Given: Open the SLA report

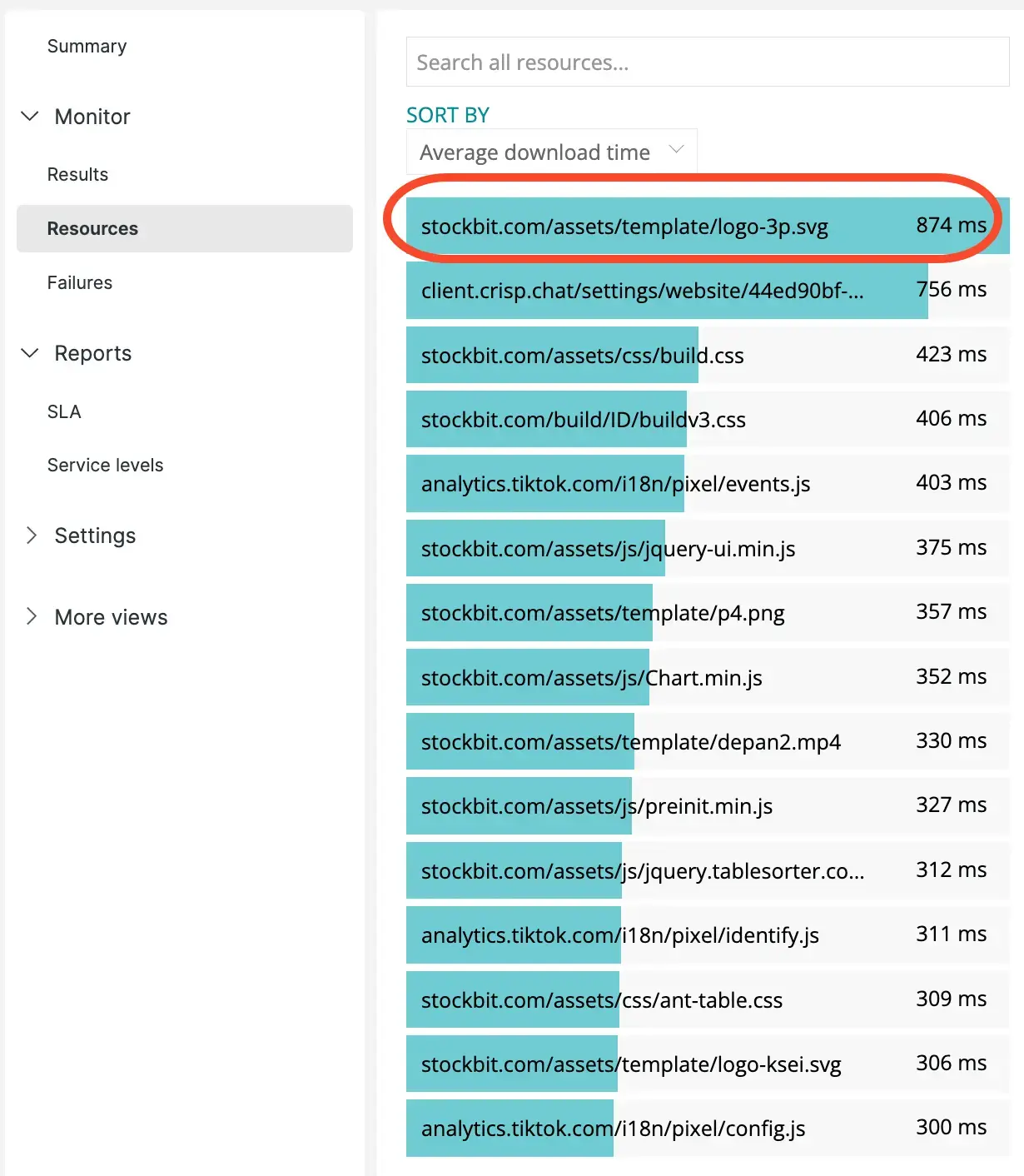Looking at the screenshot, I should pyautogui.click(x=64, y=412).
